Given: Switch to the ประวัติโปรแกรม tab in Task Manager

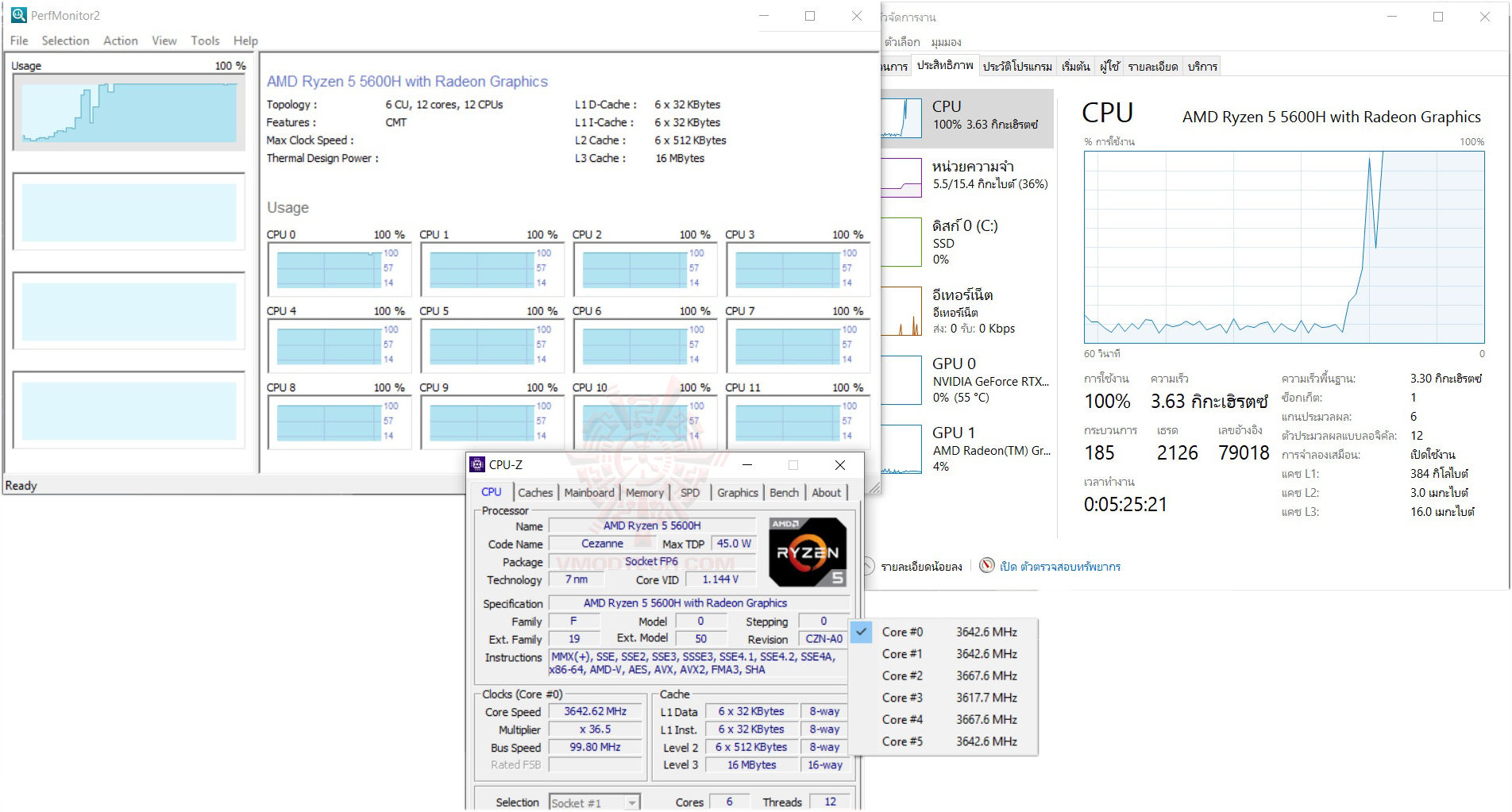Looking at the screenshot, I should [1017, 67].
